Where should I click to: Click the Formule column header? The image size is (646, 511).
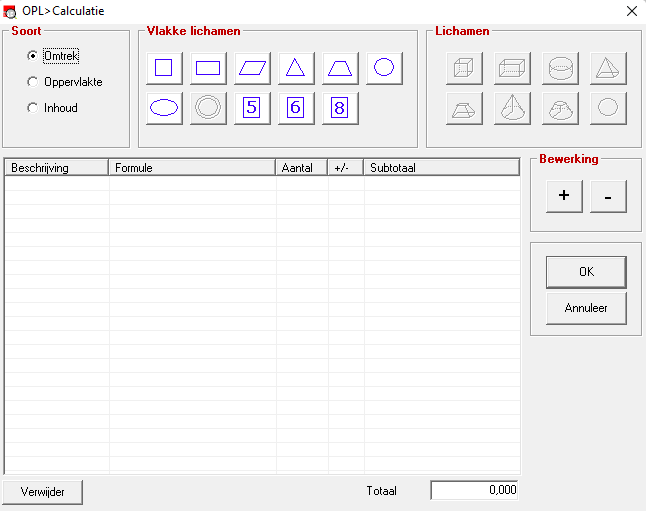192,168
